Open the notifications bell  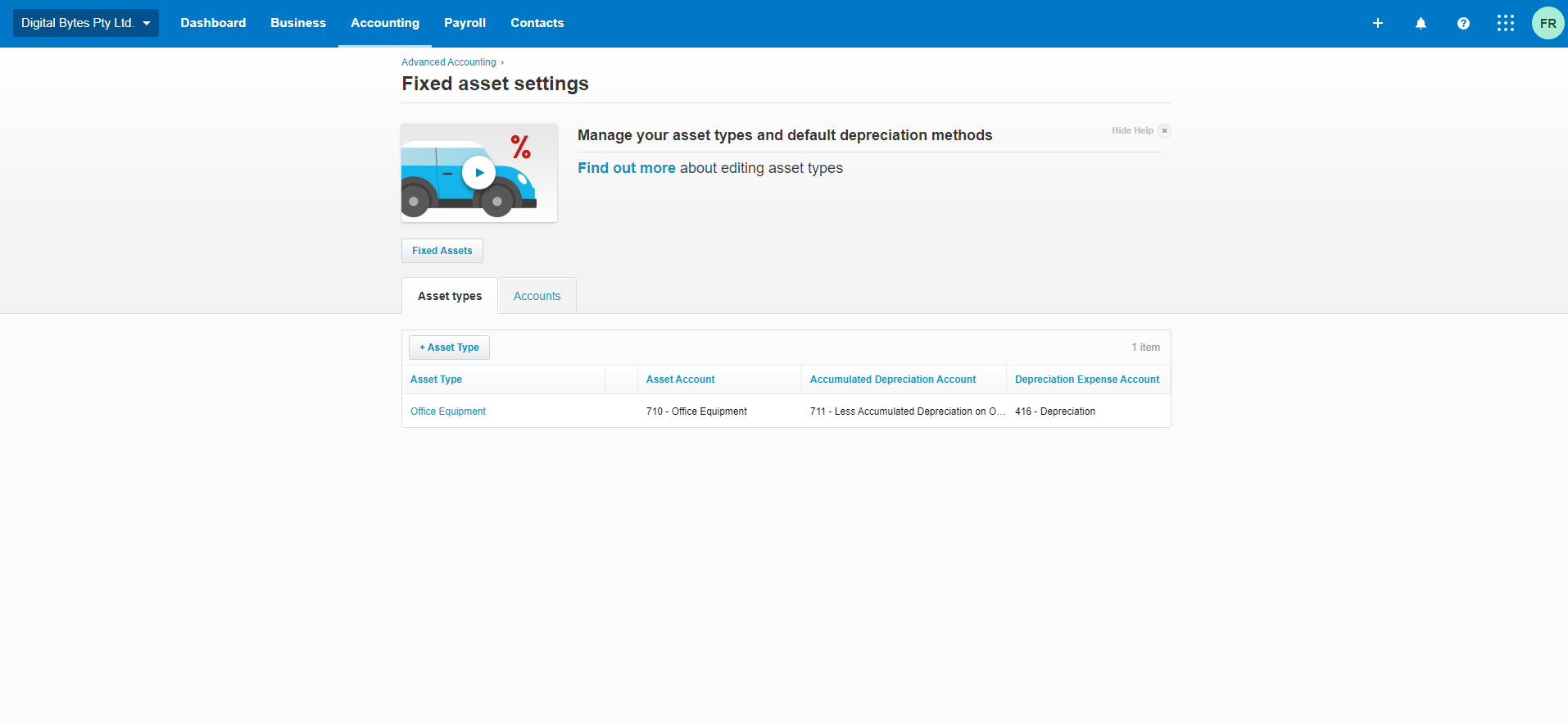pyautogui.click(x=1421, y=23)
